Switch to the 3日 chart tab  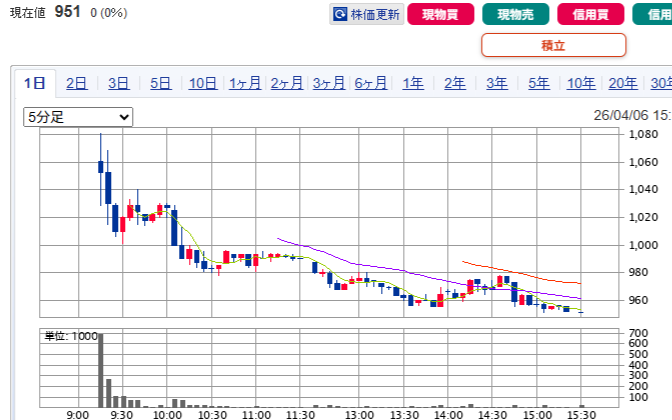tap(119, 83)
